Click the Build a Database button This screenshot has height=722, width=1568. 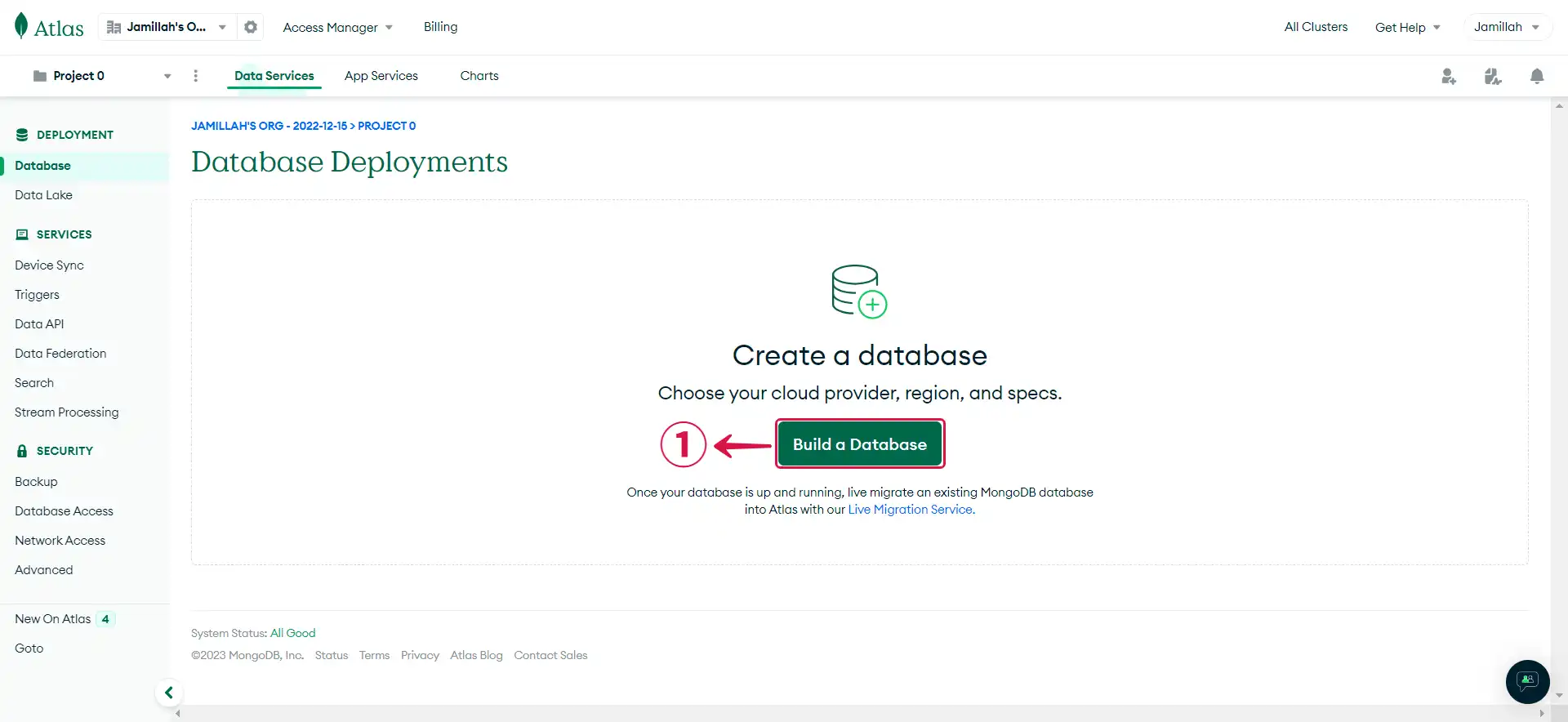point(859,444)
